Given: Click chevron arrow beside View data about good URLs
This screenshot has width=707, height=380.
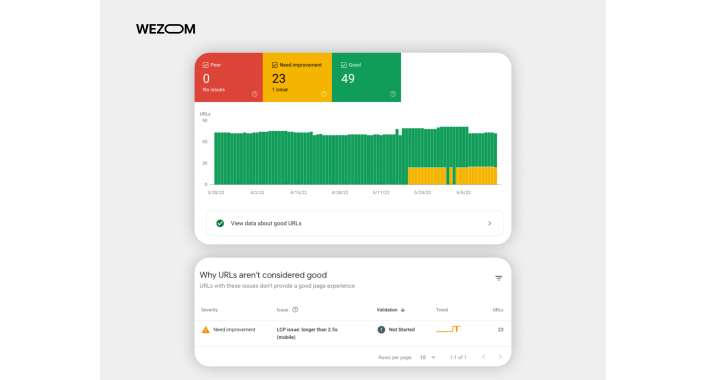Looking at the screenshot, I should (x=490, y=223).
